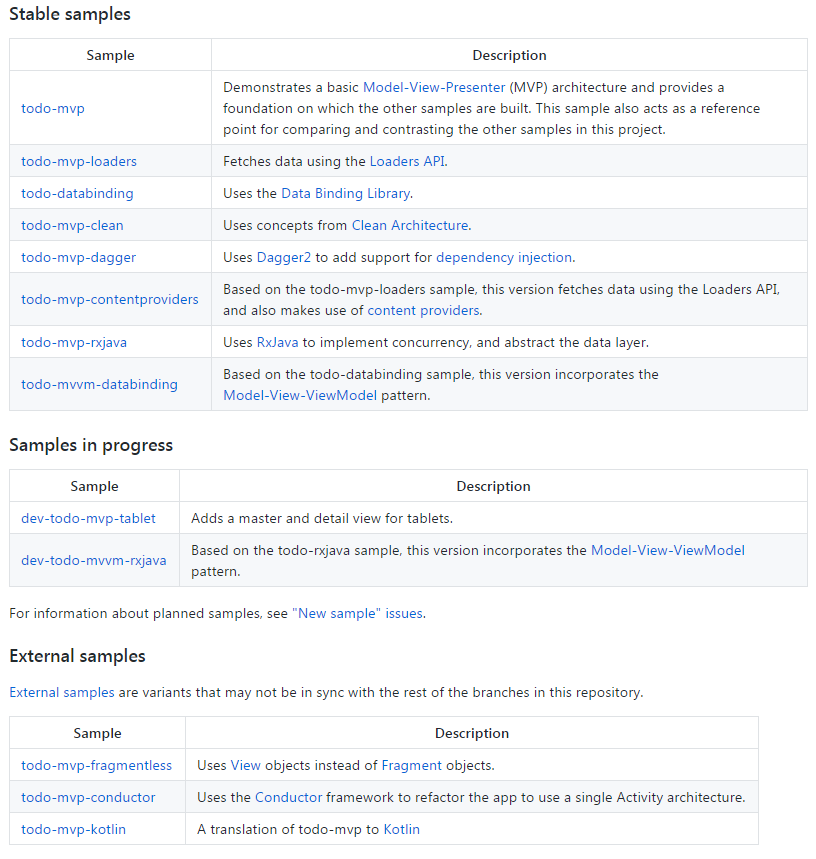
Task: Follow the Kotlin link
Action: [x=401, y=830]
